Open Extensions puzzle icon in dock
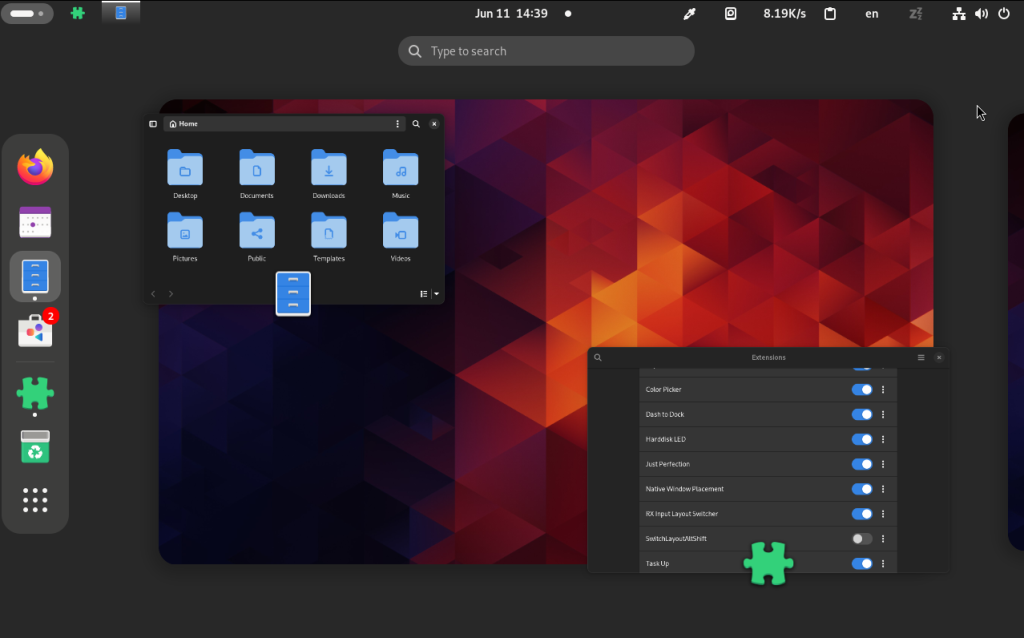1024x638 pixels. pyautogui.click(x=35, y=394)
